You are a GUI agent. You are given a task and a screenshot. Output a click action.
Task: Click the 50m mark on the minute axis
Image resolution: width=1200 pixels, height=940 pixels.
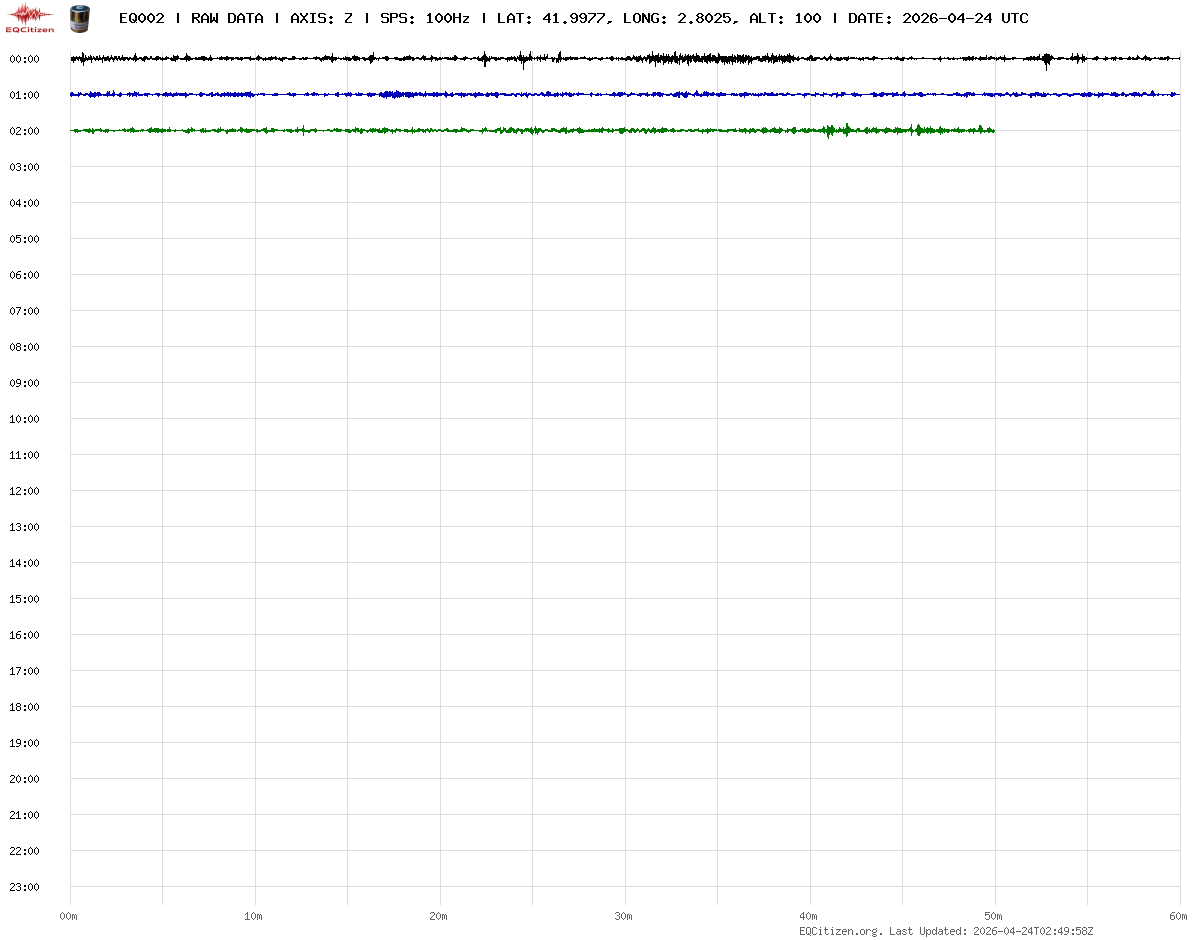click(x=994, y=916)
